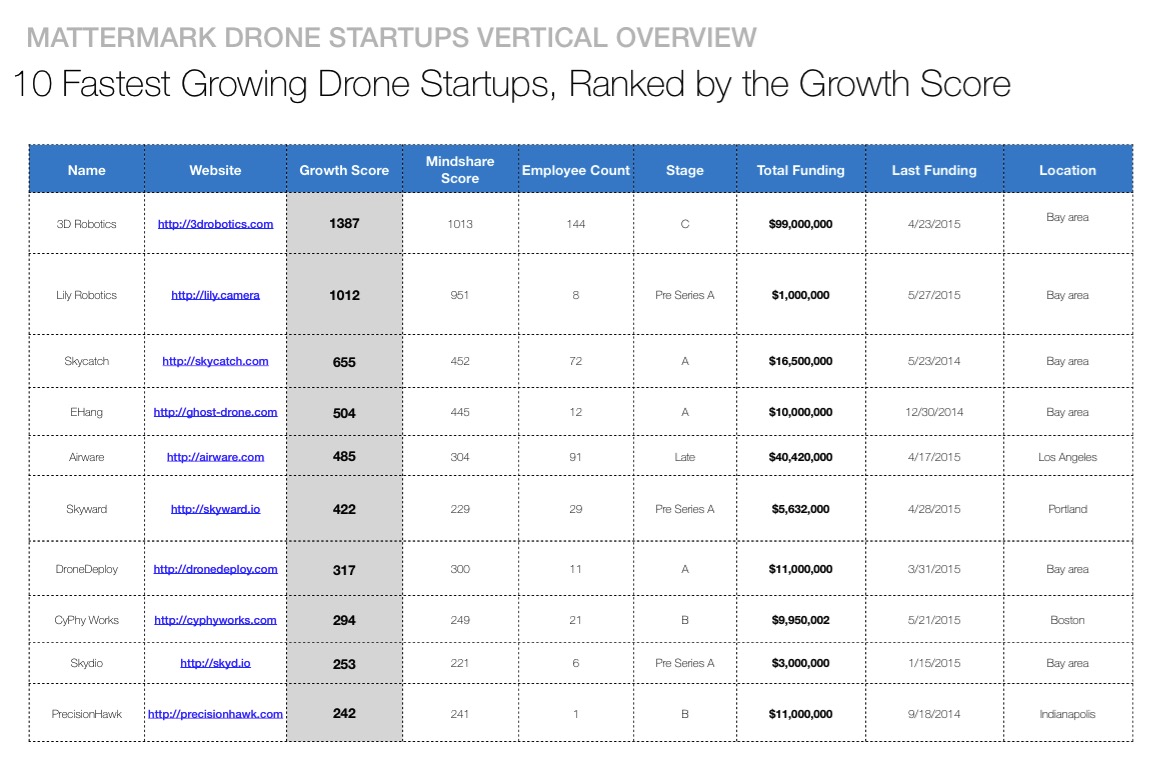The height and width of the screenshot is (761, 1150).
Task: Click the growth score 422 cell
Action: tap(345, 509)
